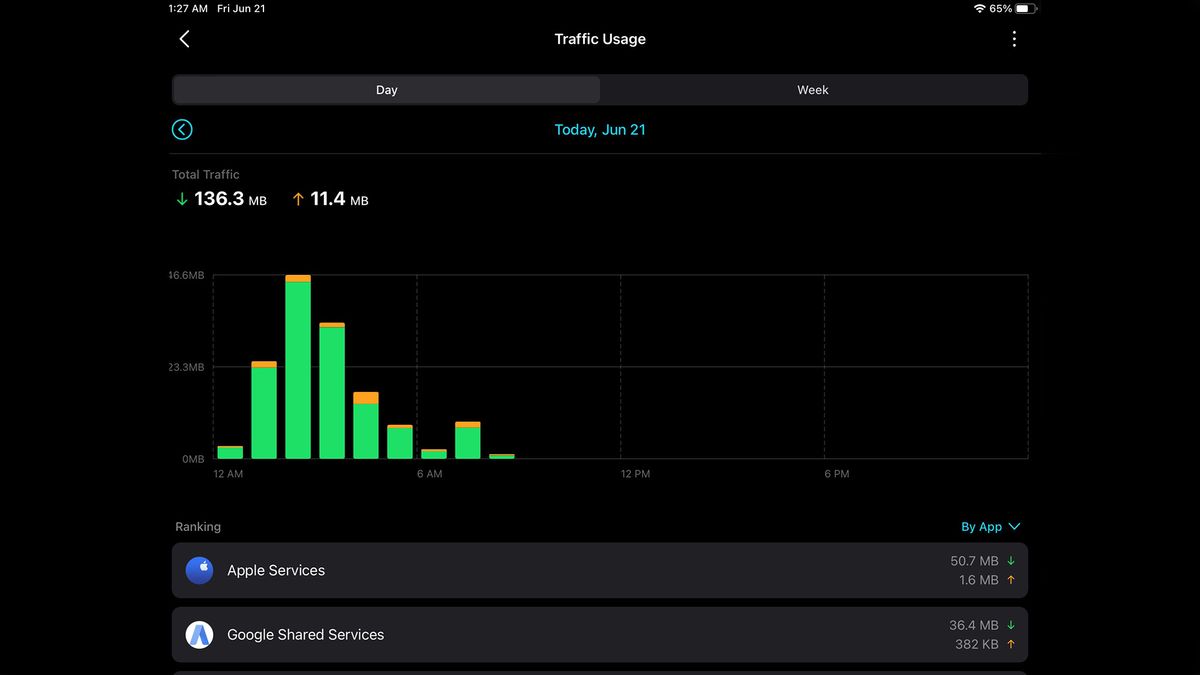Tap the tallest traffic bar near 1 AM
The height and width of the screenshot is (675, 1200).
(297, 370)
